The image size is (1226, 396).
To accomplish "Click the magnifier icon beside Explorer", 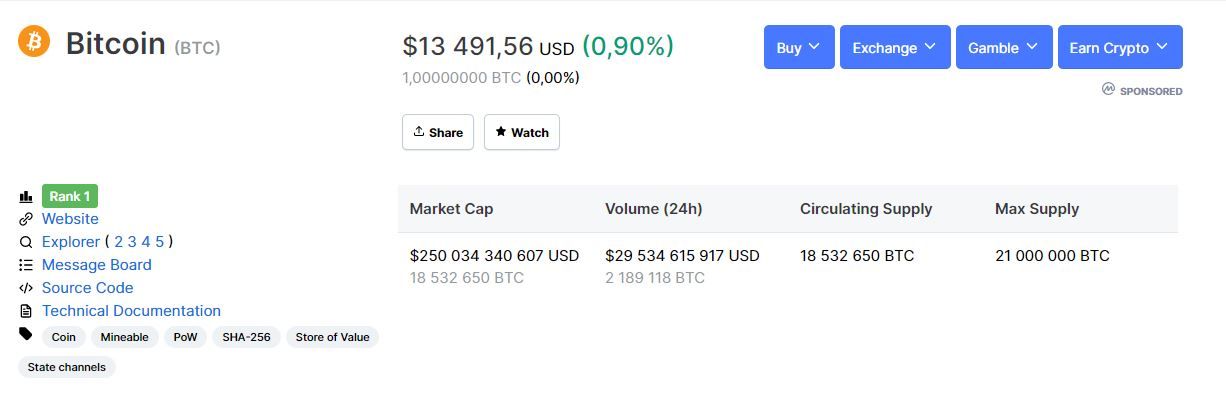I will (x=26, y=242).
